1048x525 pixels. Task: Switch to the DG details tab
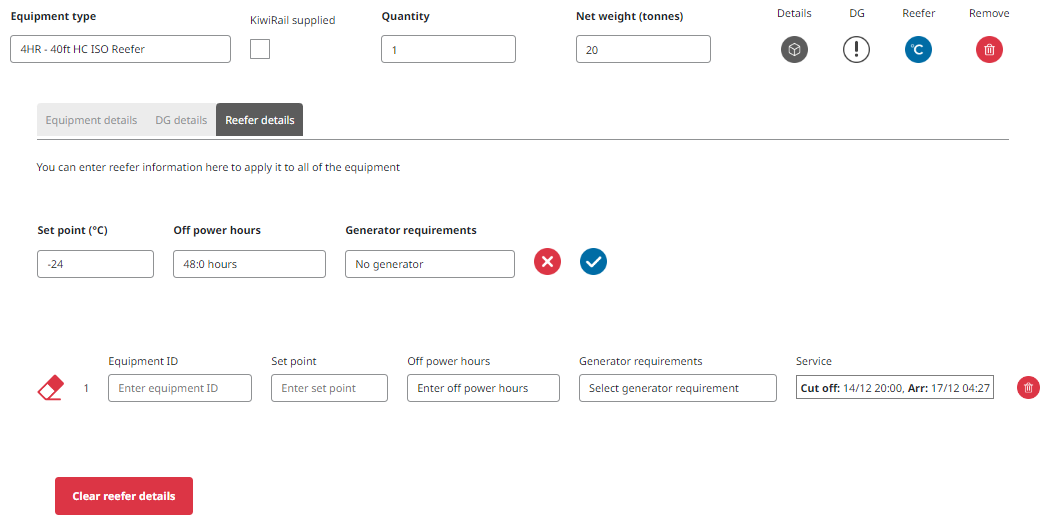click(x=181, y=120)
